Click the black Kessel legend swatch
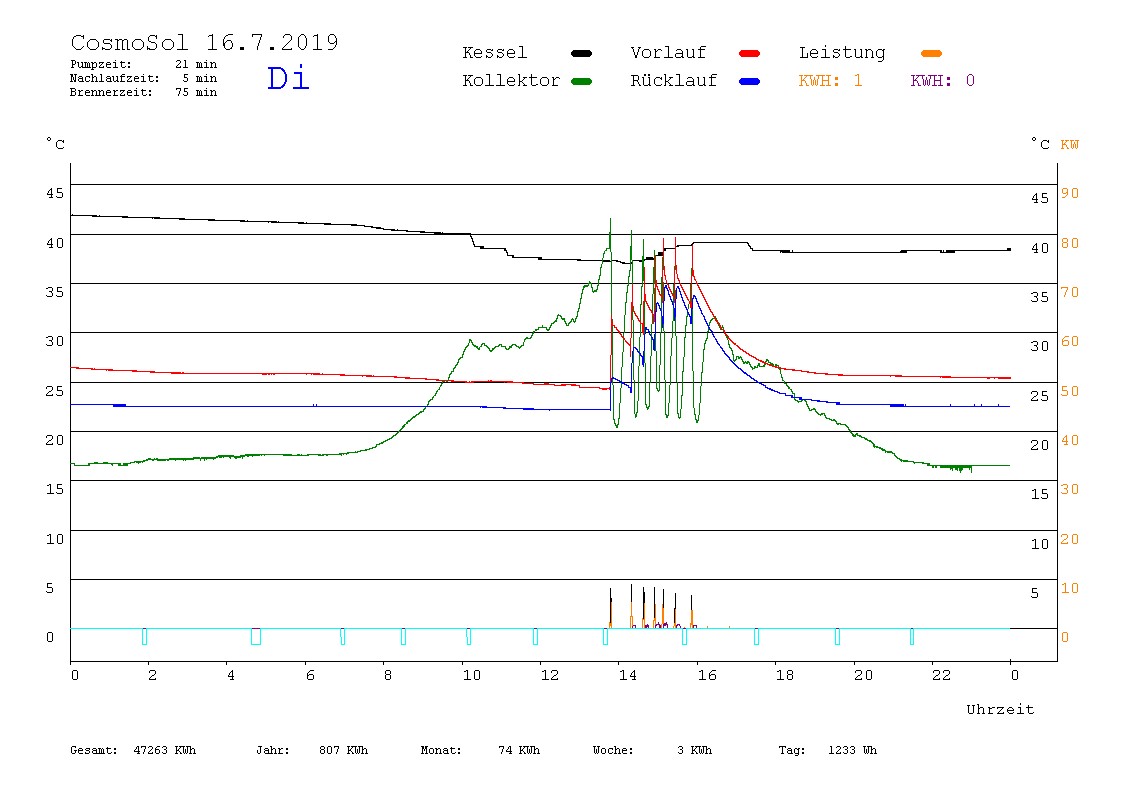This screenshot has height=812, width=1148. pyautogui.click(x=581, y=53)
